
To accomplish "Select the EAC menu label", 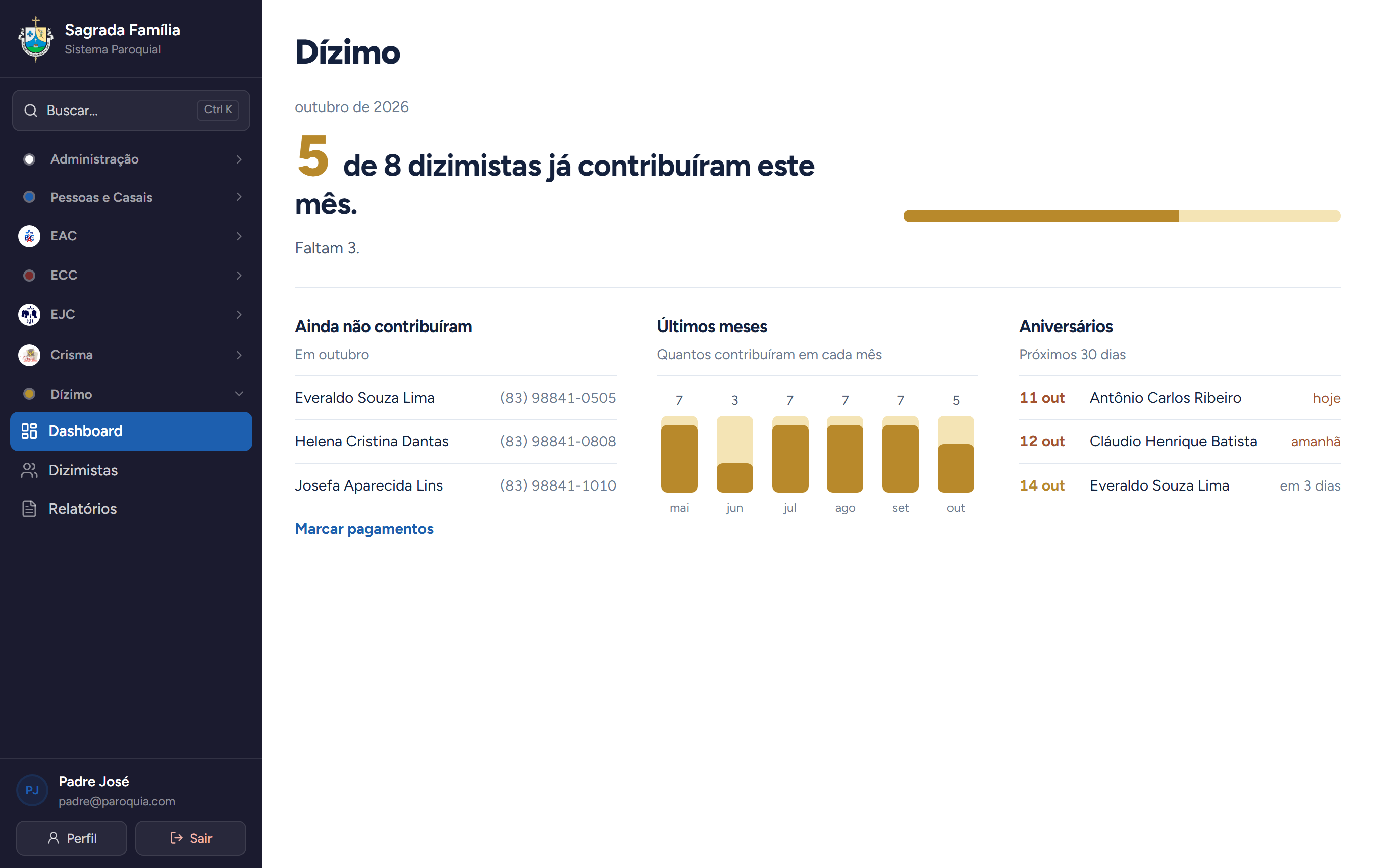I will click(x=63, y=236).
